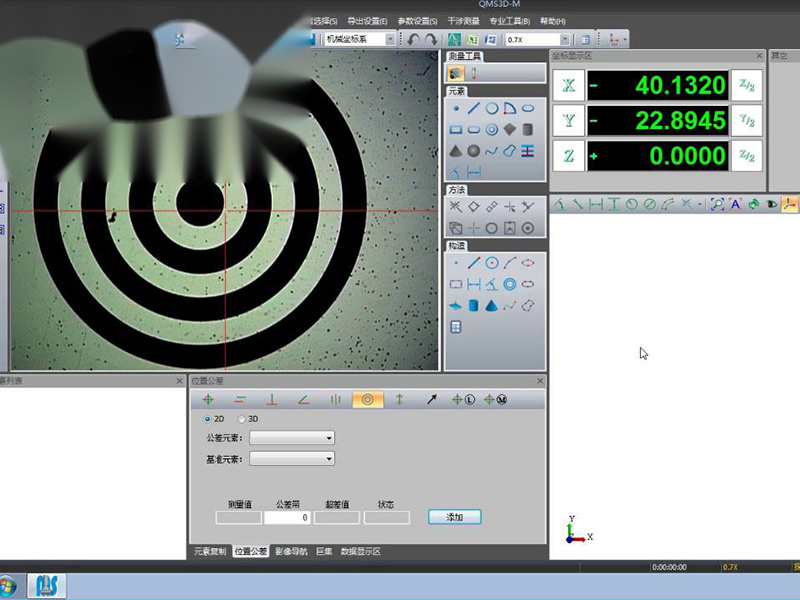The width and height of the screenshot is (800, 600).
Task: Switch to the 元素复制 tab
Action: (210, 551)
